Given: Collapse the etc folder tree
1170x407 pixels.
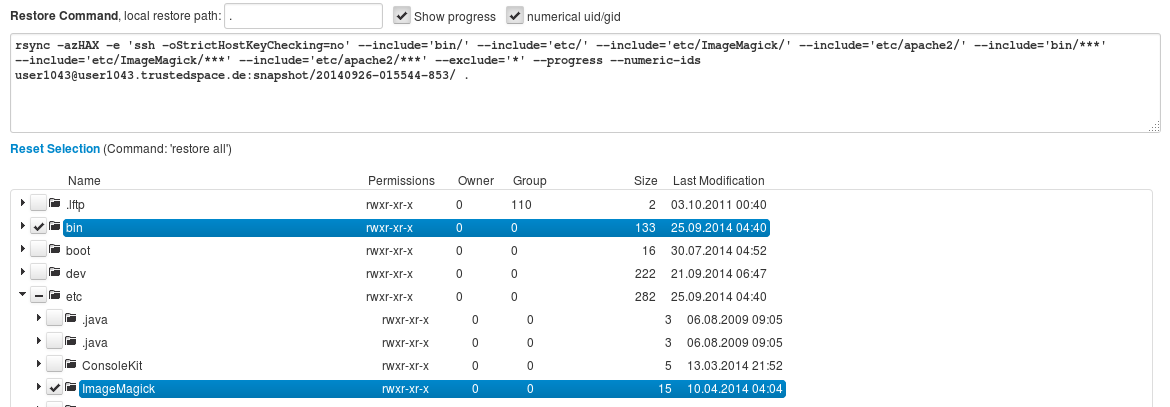Looking at the screenshot, I should pyautogui.click(x=23, y=297).
